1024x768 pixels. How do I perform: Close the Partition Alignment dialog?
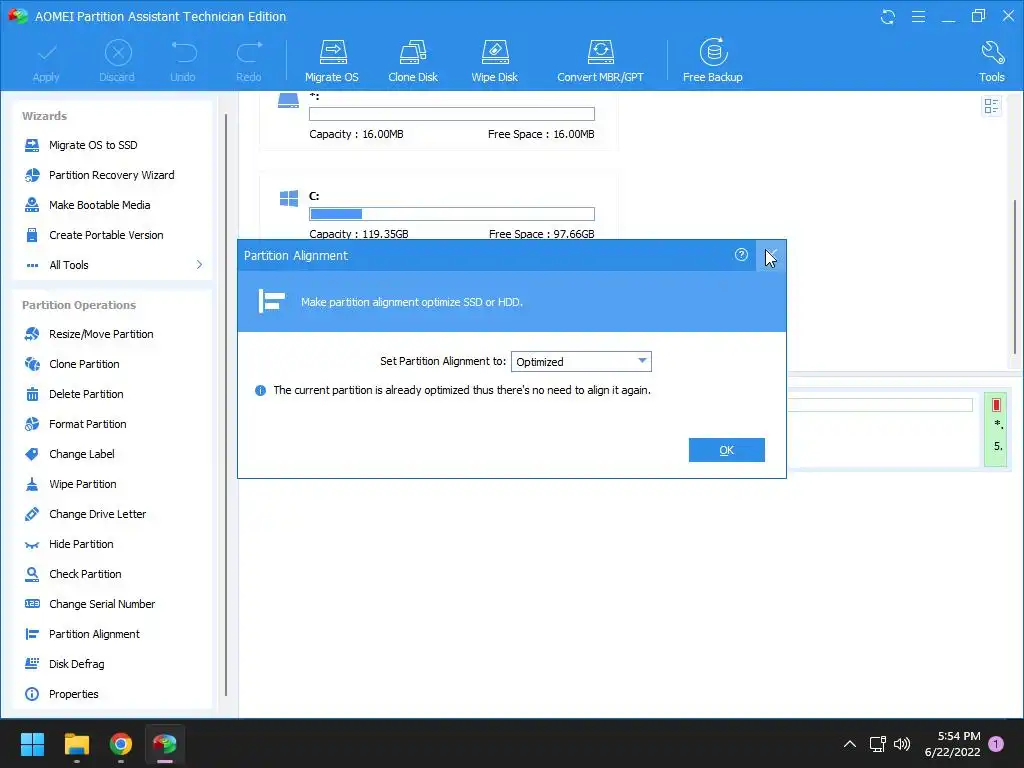click(771, 255)
